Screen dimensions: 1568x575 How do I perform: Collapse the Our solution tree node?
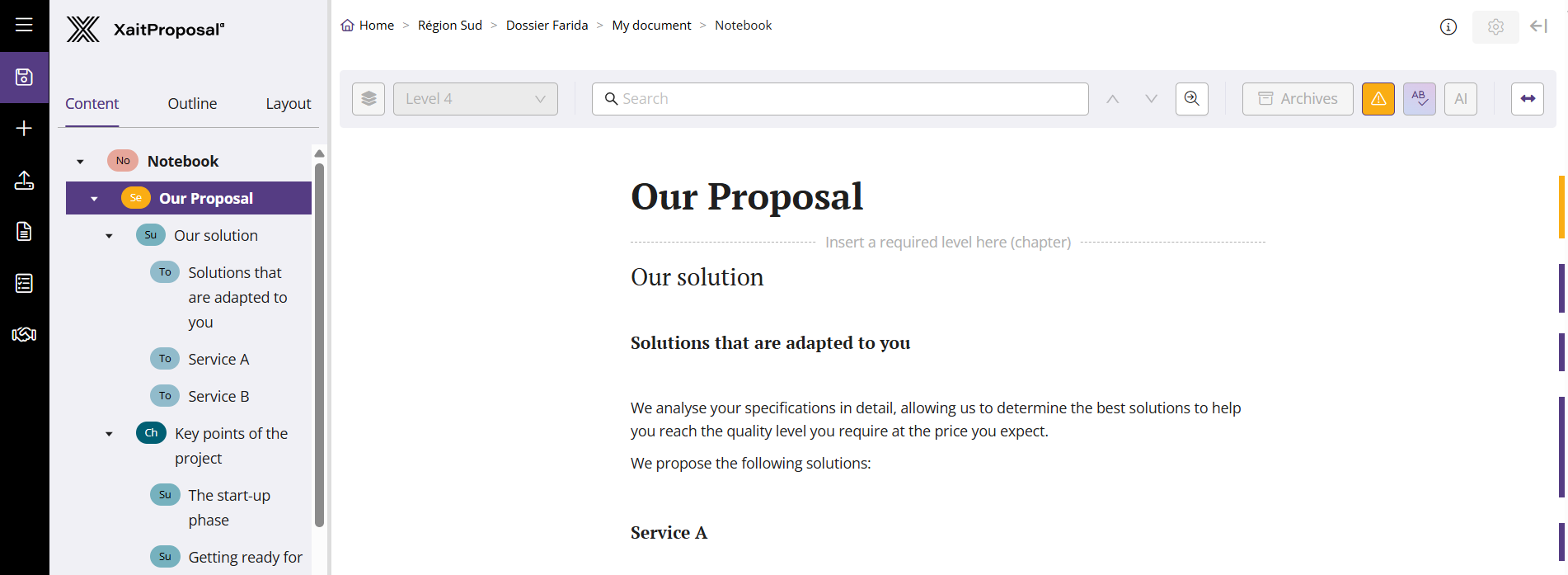coord(109,236)
